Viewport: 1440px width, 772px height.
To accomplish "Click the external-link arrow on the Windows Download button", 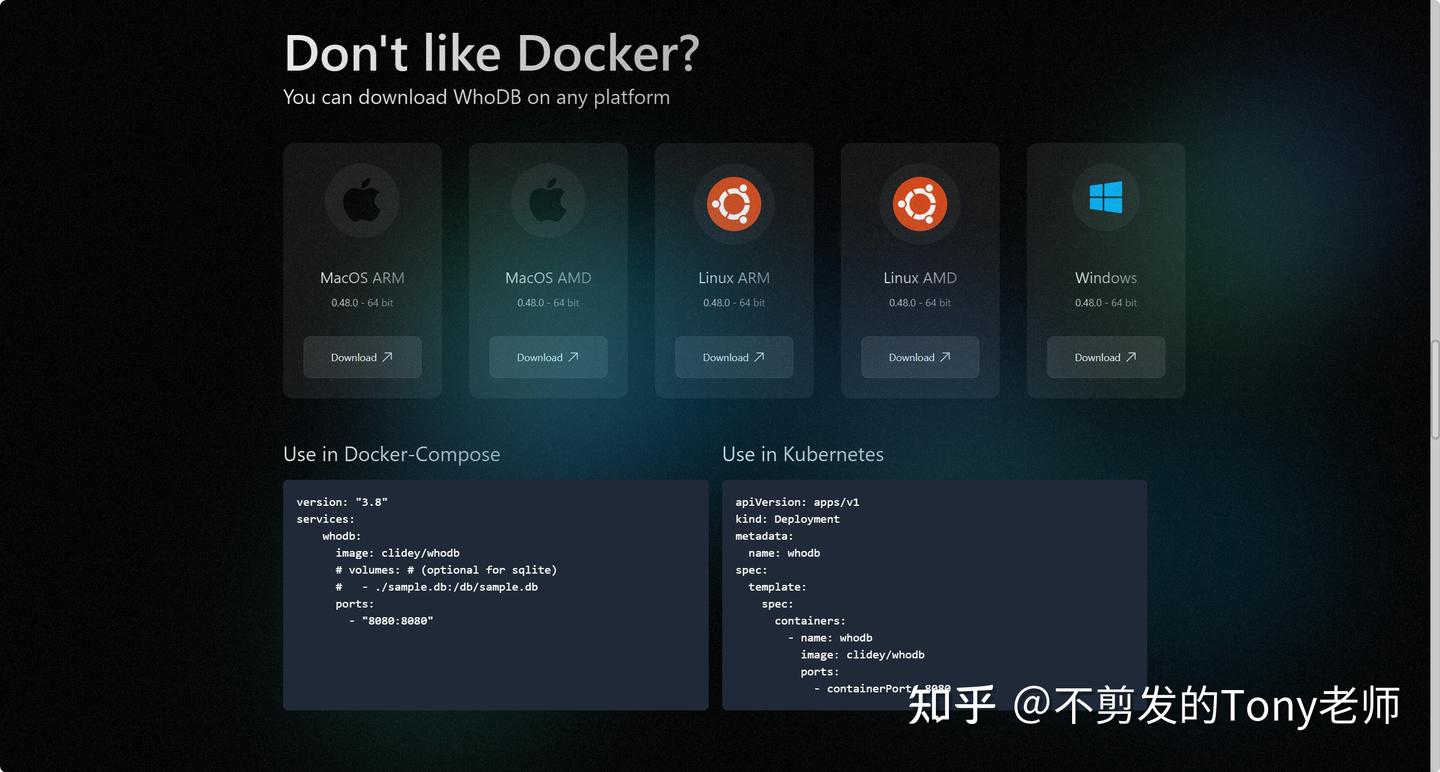I will coord(1131,357).
